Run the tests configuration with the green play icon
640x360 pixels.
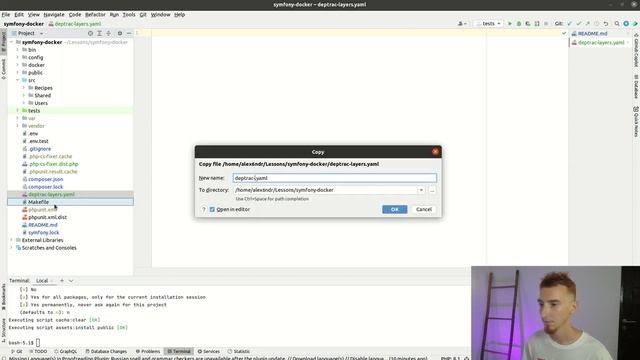[x=509, y=24]
